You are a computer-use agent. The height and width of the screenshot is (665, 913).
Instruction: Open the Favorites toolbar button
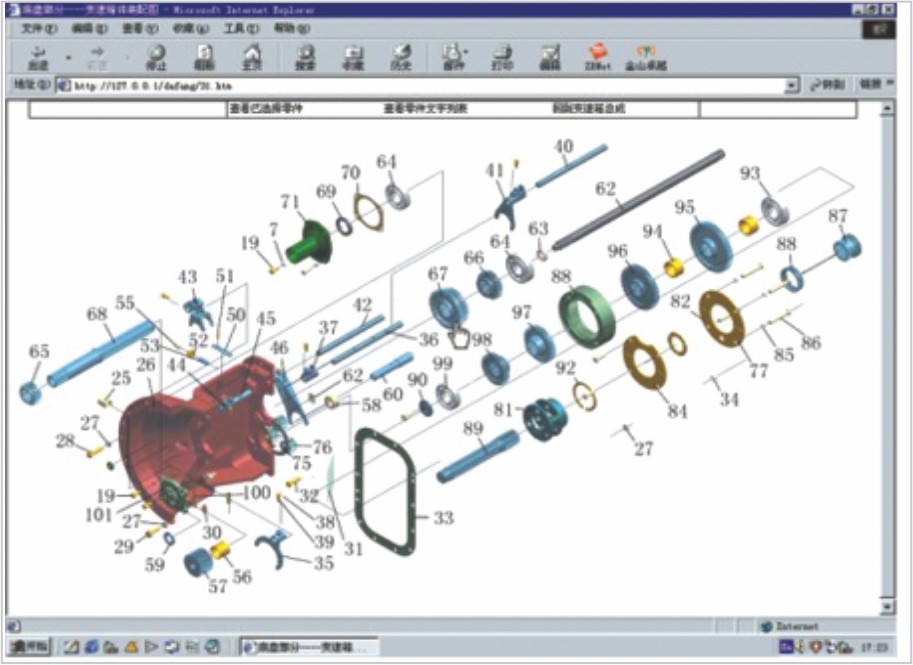click(353, 57)
